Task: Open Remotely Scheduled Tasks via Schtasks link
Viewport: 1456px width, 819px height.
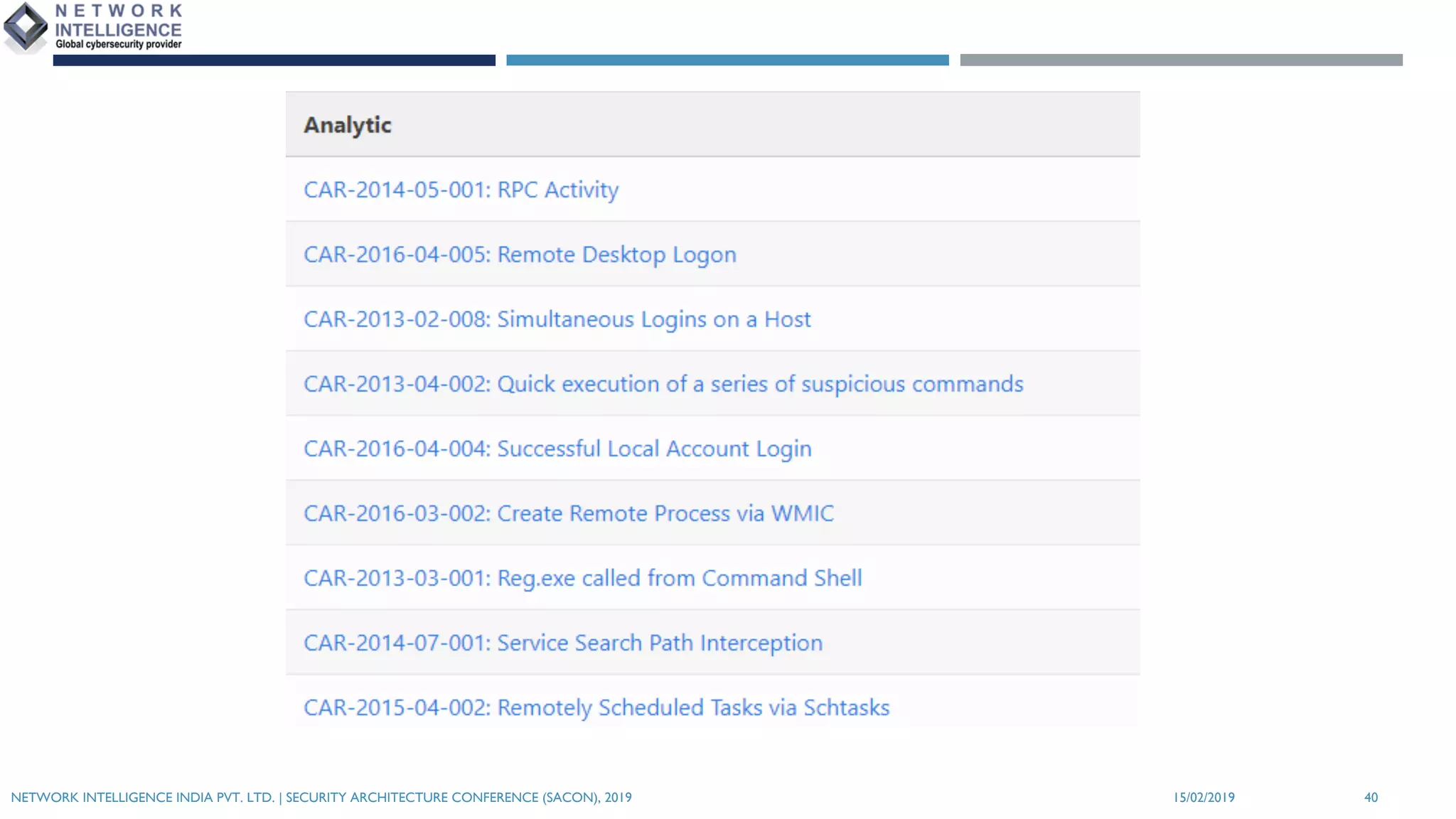Action: [596, 707]
